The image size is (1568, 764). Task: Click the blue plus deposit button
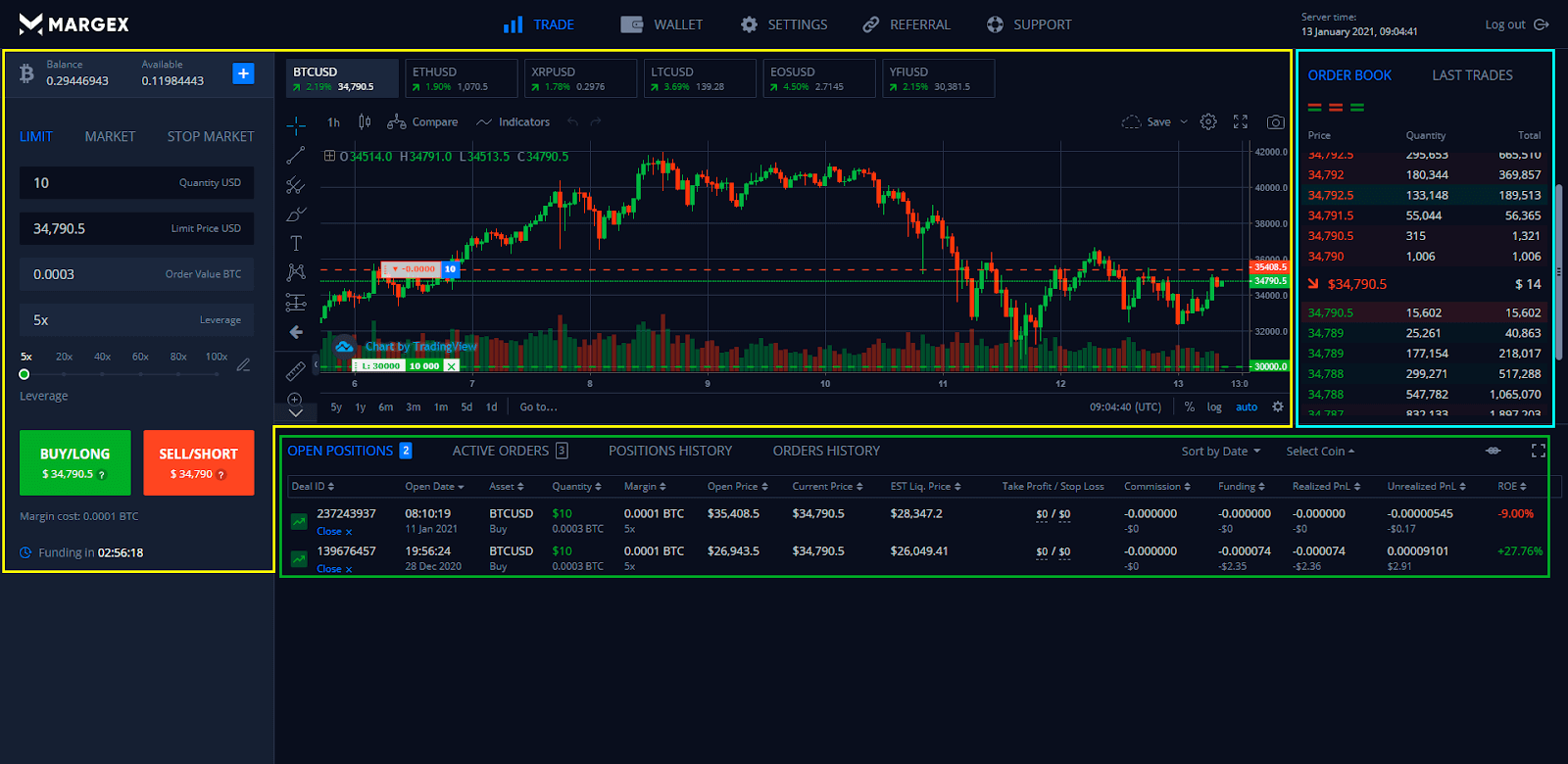click(243, 73)
